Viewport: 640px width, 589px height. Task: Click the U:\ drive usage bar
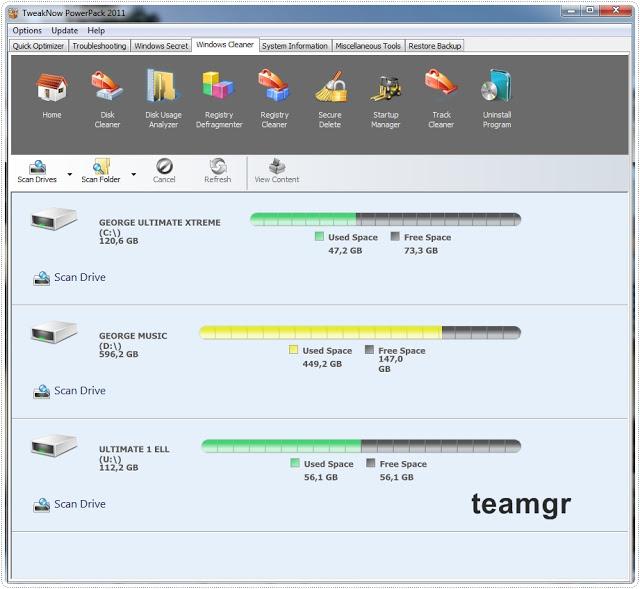point(361,446)
